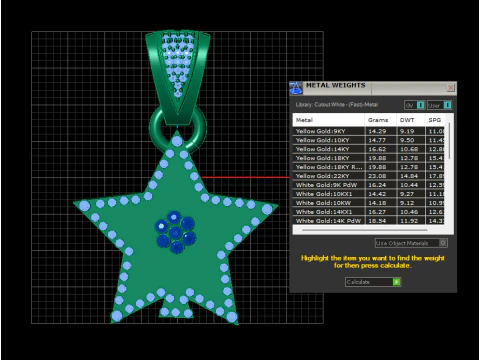The width and height of the screenshot is (480, 360).
Task: Click the 9.19 DWT cell
Action: 411,131
